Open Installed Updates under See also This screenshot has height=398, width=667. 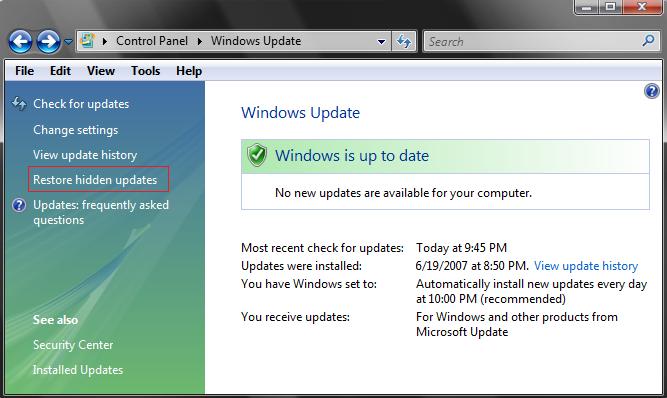pos(78,370)
